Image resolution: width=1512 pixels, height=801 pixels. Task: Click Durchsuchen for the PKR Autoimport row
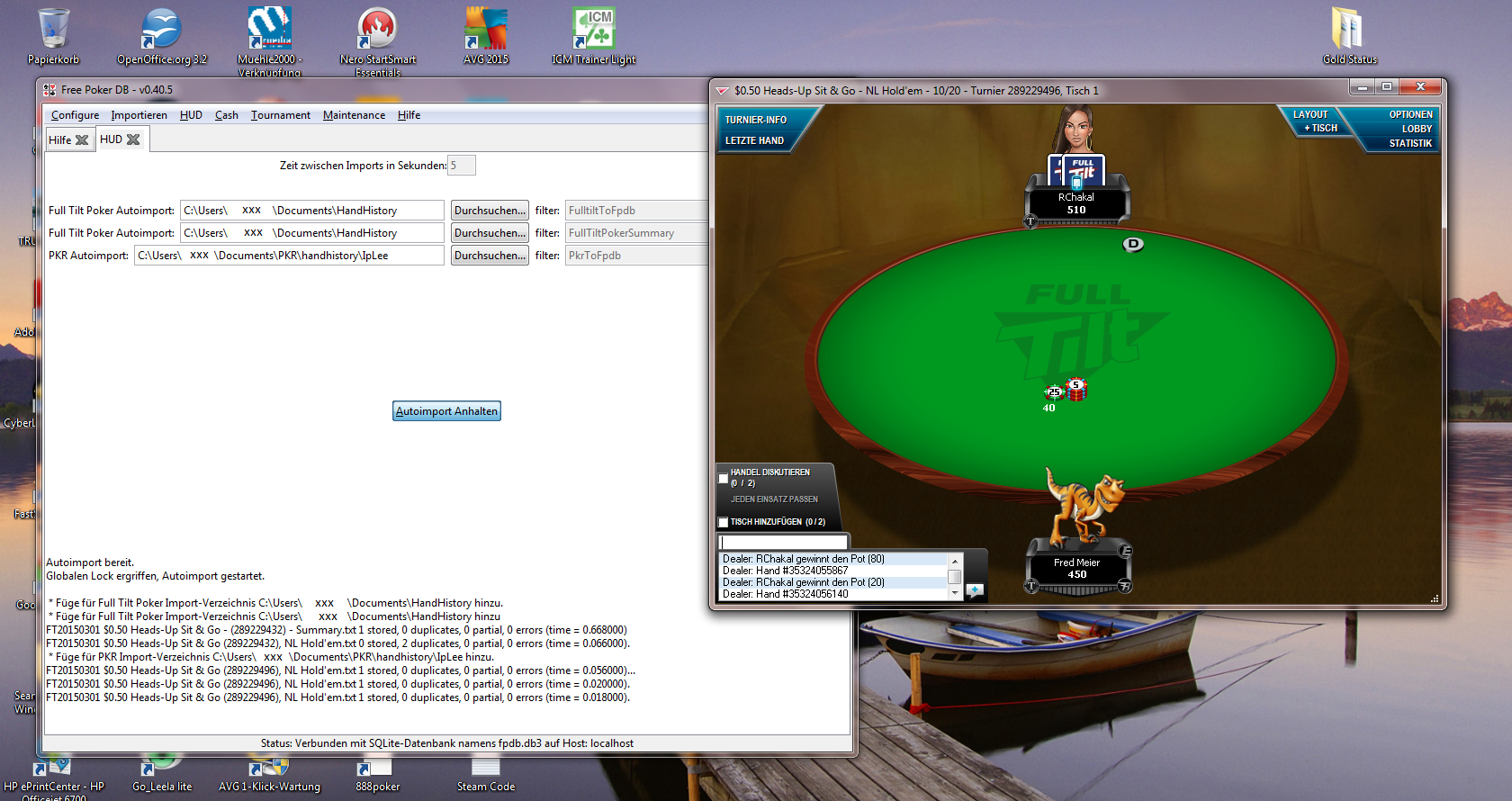tap(490, 256)
